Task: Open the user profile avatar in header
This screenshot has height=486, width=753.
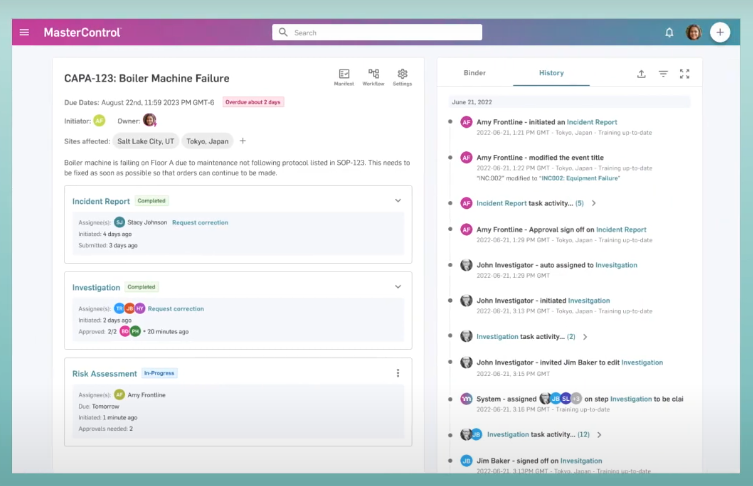Action: point(693,32)
